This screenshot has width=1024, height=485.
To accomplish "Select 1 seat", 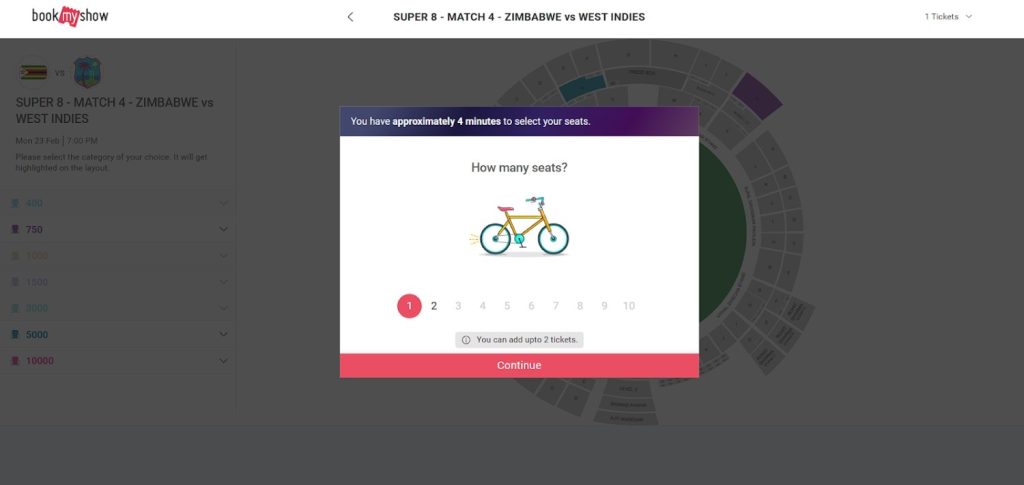I will [409, 306].
